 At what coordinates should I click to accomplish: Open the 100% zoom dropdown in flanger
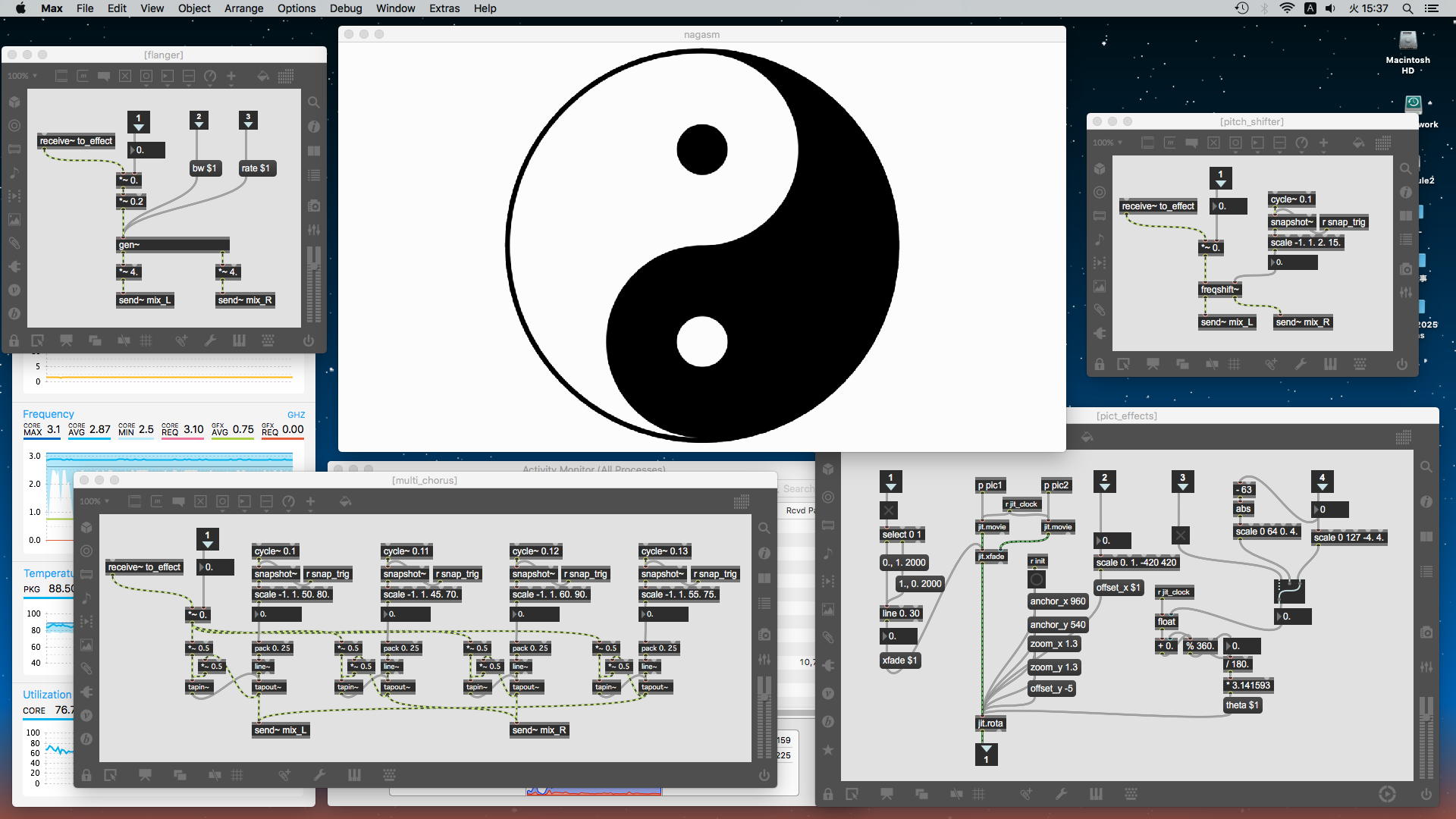click(22, 76)
